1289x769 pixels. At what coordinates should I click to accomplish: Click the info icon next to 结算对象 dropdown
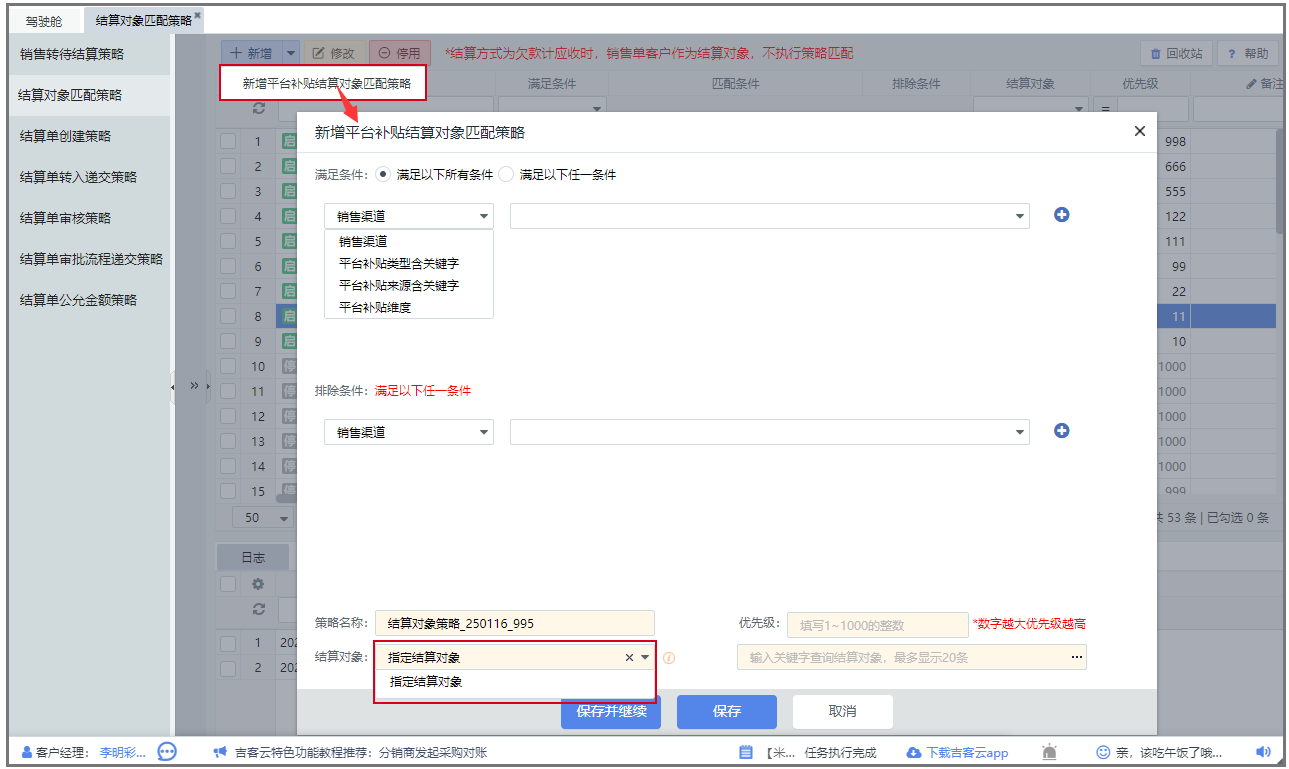[x=669, y=658]
